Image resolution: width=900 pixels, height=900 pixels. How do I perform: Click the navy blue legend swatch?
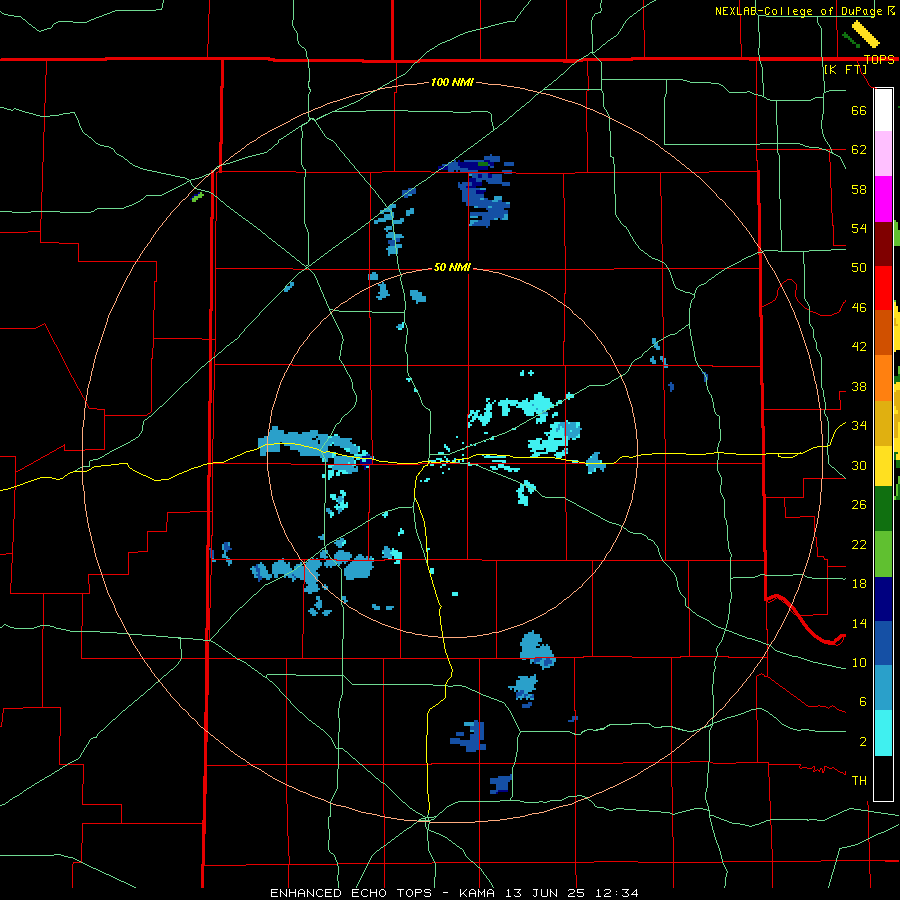(883, 599)
